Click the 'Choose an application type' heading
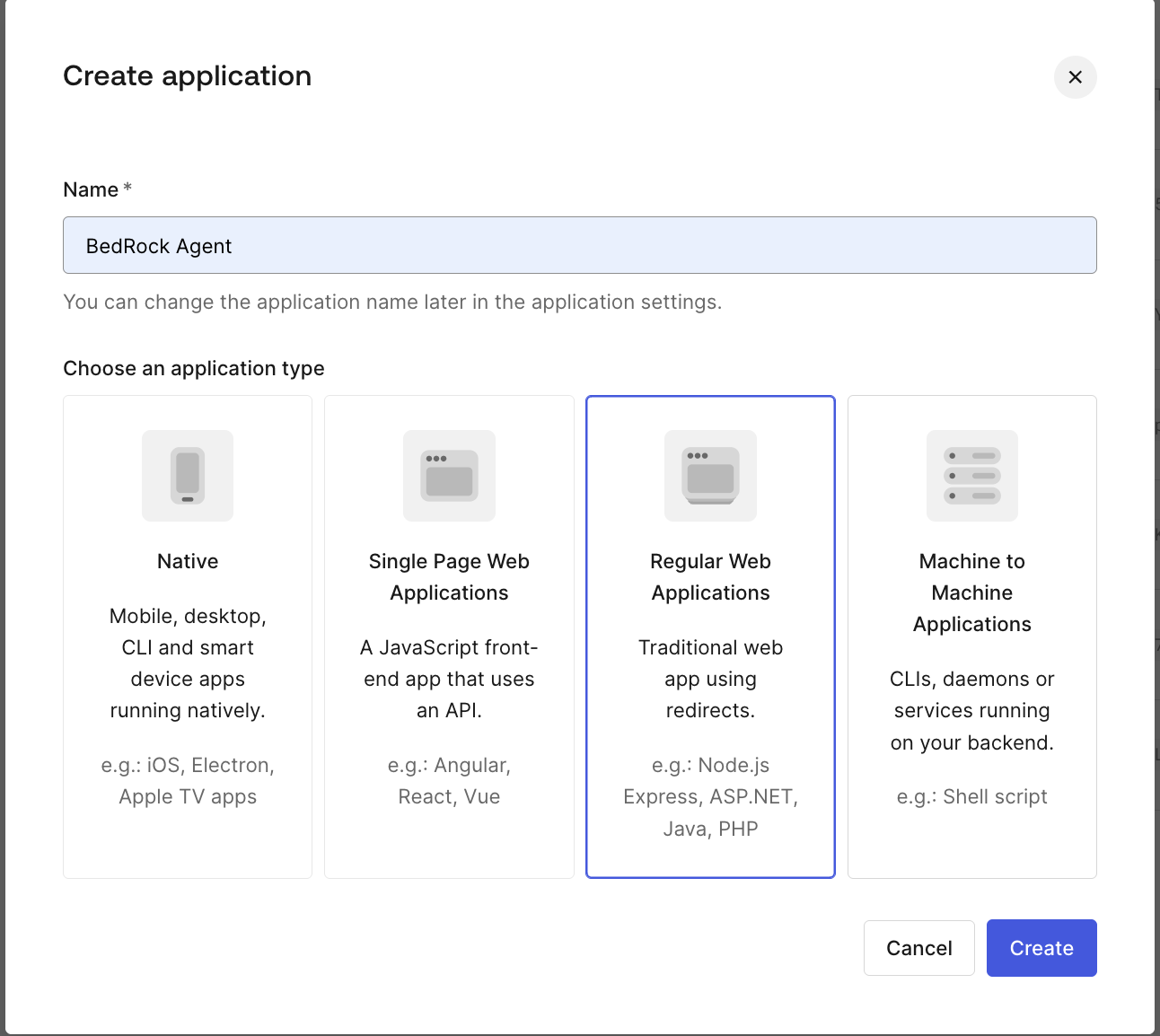The width and height of the screenshot is (1160, 1036). click(194, 368)
